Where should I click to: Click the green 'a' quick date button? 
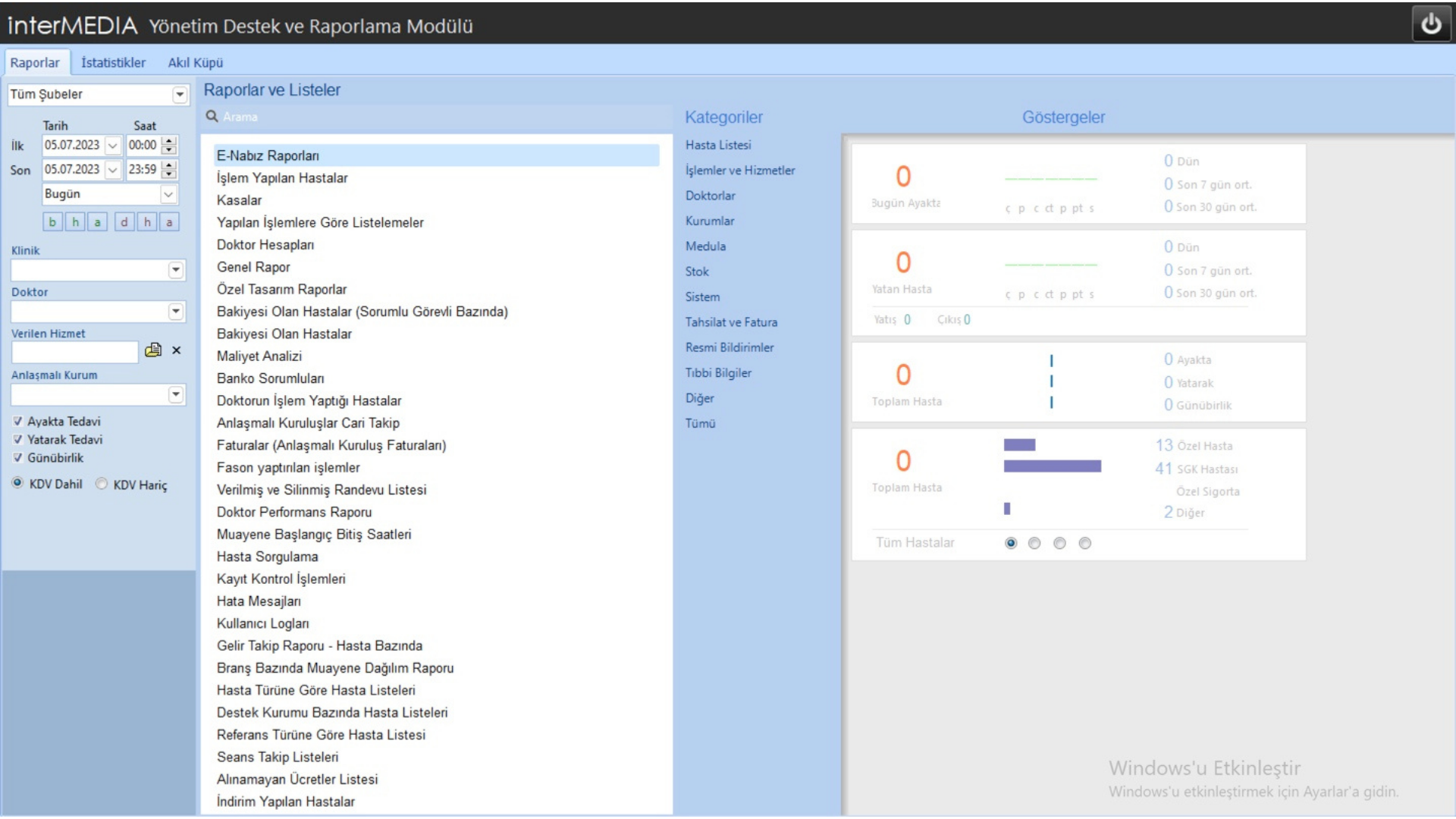[x=97, y=222]
